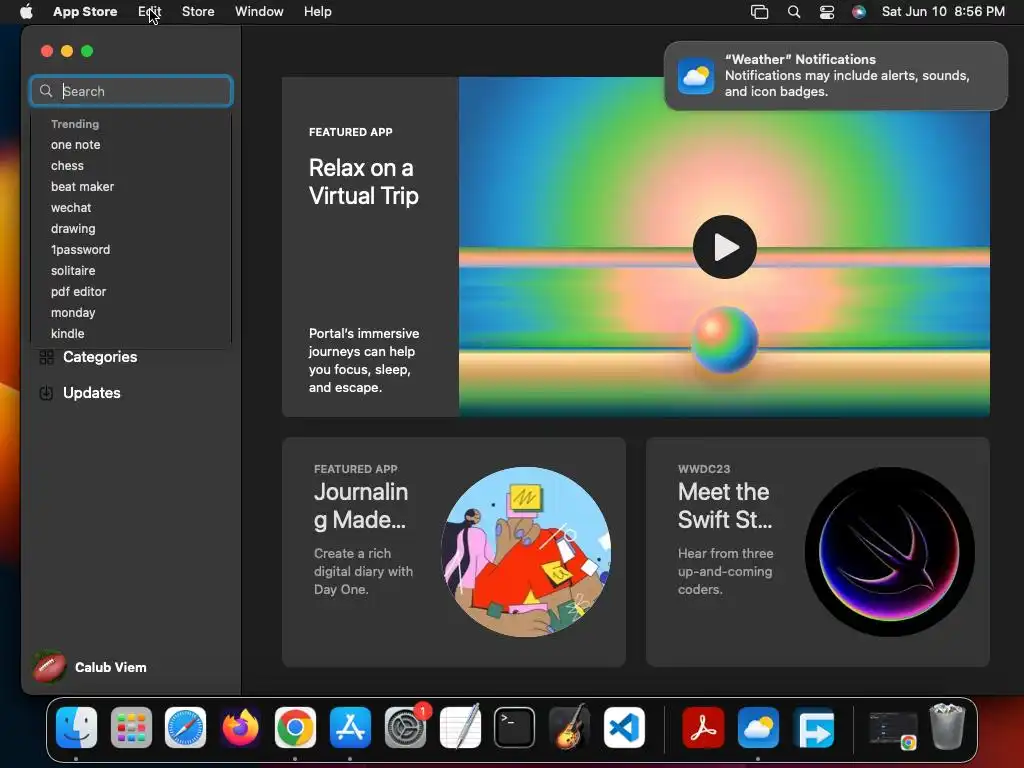The image size is (1024, 768).
Task: Open TextEdit from the dock
Action: (x=460, y=727)
